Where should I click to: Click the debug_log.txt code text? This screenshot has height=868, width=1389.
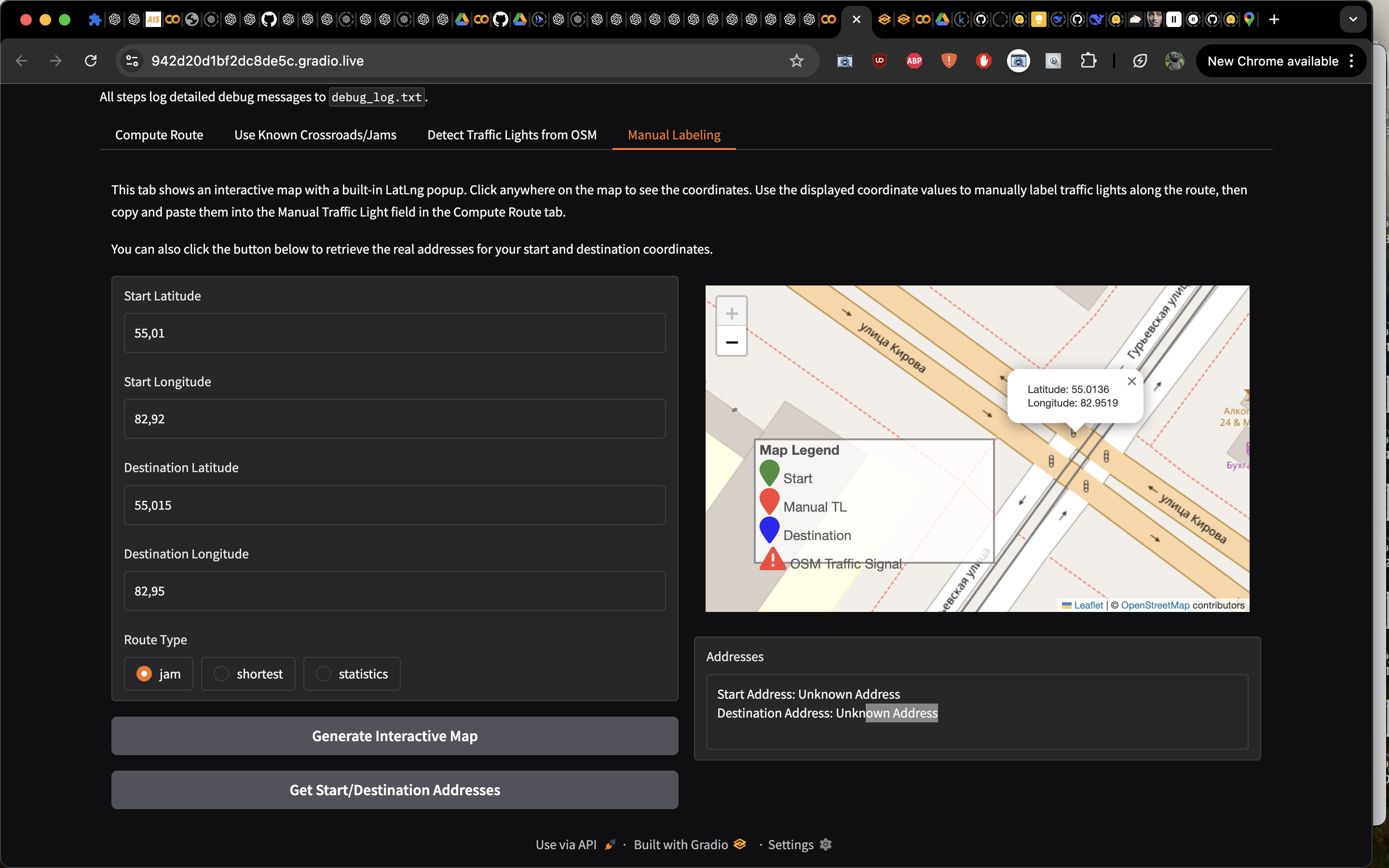[377, 97]
